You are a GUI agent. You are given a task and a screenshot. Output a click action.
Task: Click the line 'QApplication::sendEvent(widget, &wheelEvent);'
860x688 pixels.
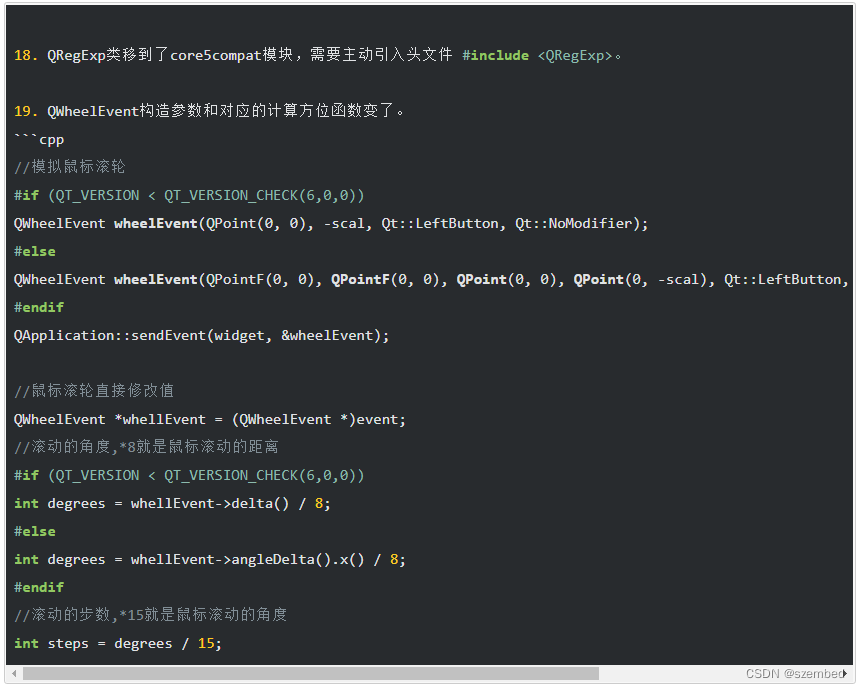(201, 335)
